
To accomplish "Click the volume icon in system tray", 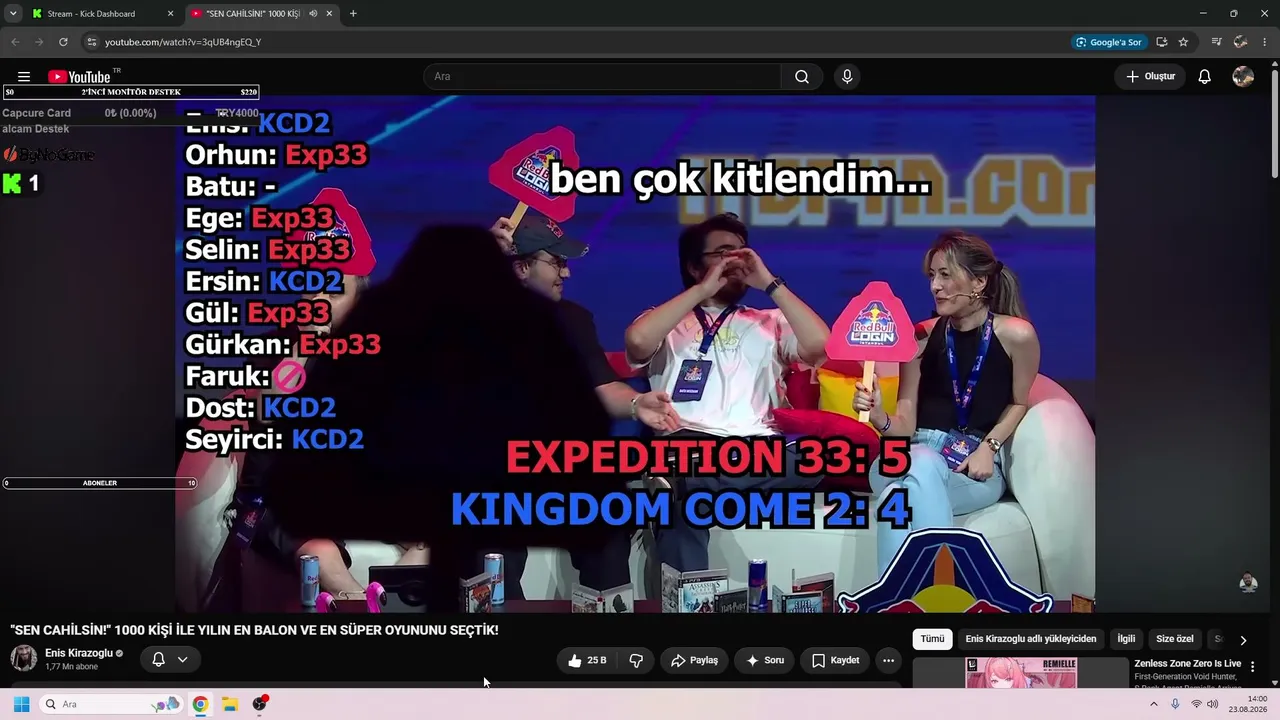I will pyautogui.click(x=1213, y=704).
